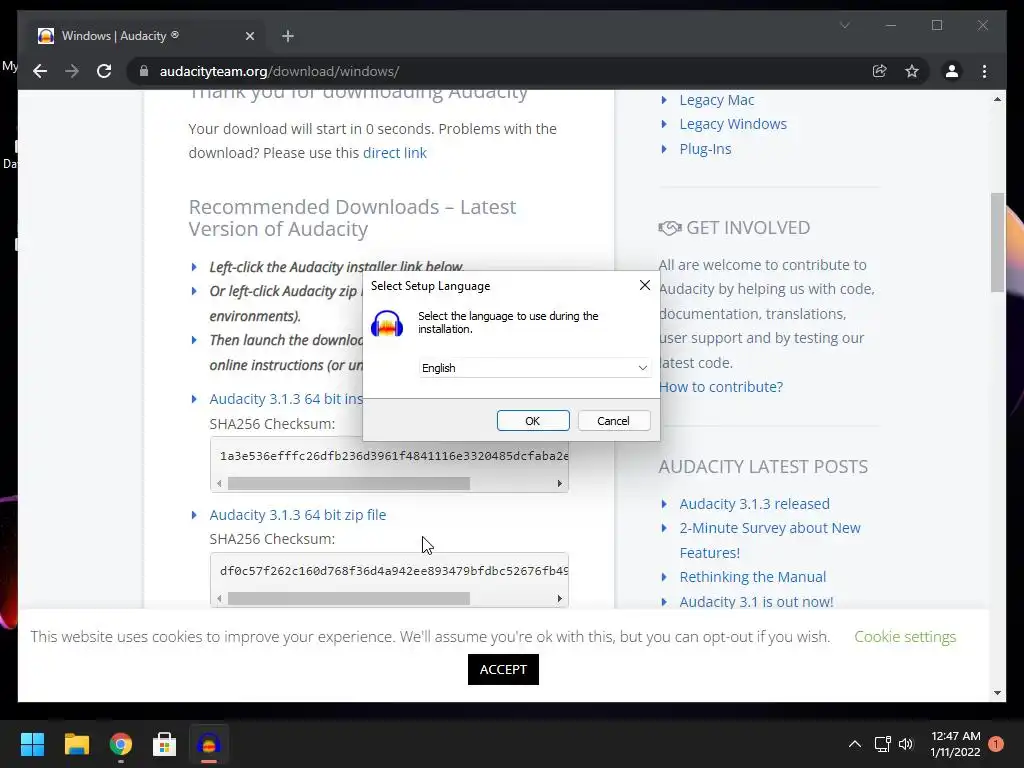Expand the English language dropdown

[534, 368]
